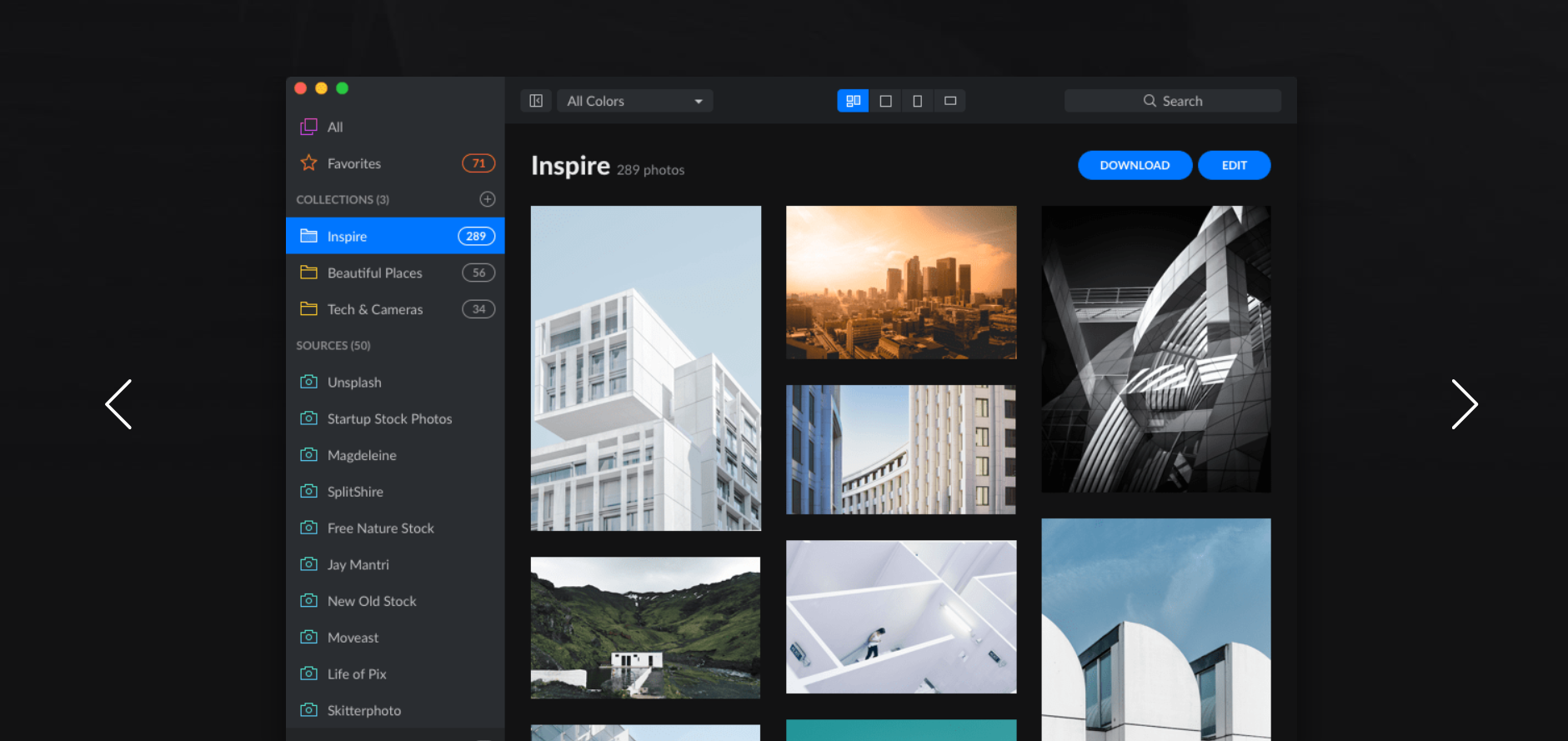Click the Moveast camera icon
This screenshot has height=741, width=1568.
point(308,637)
